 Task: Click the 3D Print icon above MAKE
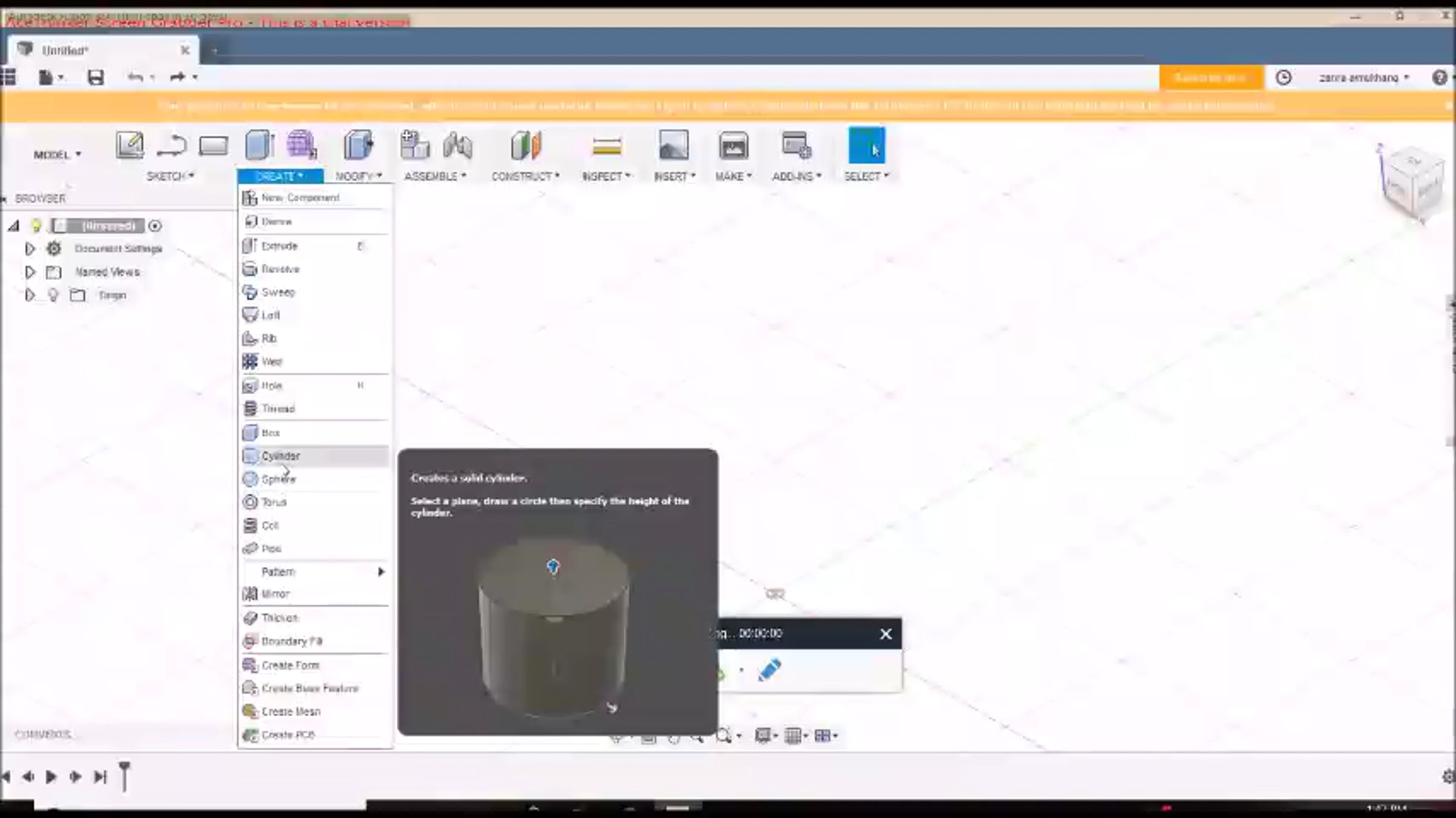click(x=733, y=146)
